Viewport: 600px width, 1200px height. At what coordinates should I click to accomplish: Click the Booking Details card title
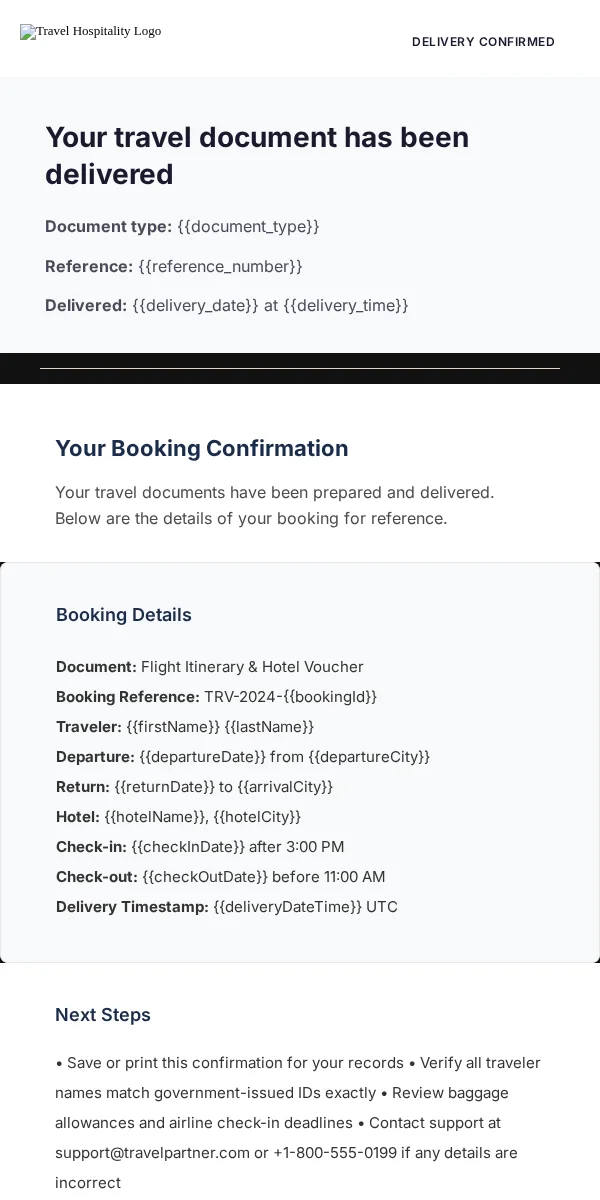(x=124, y=615)
